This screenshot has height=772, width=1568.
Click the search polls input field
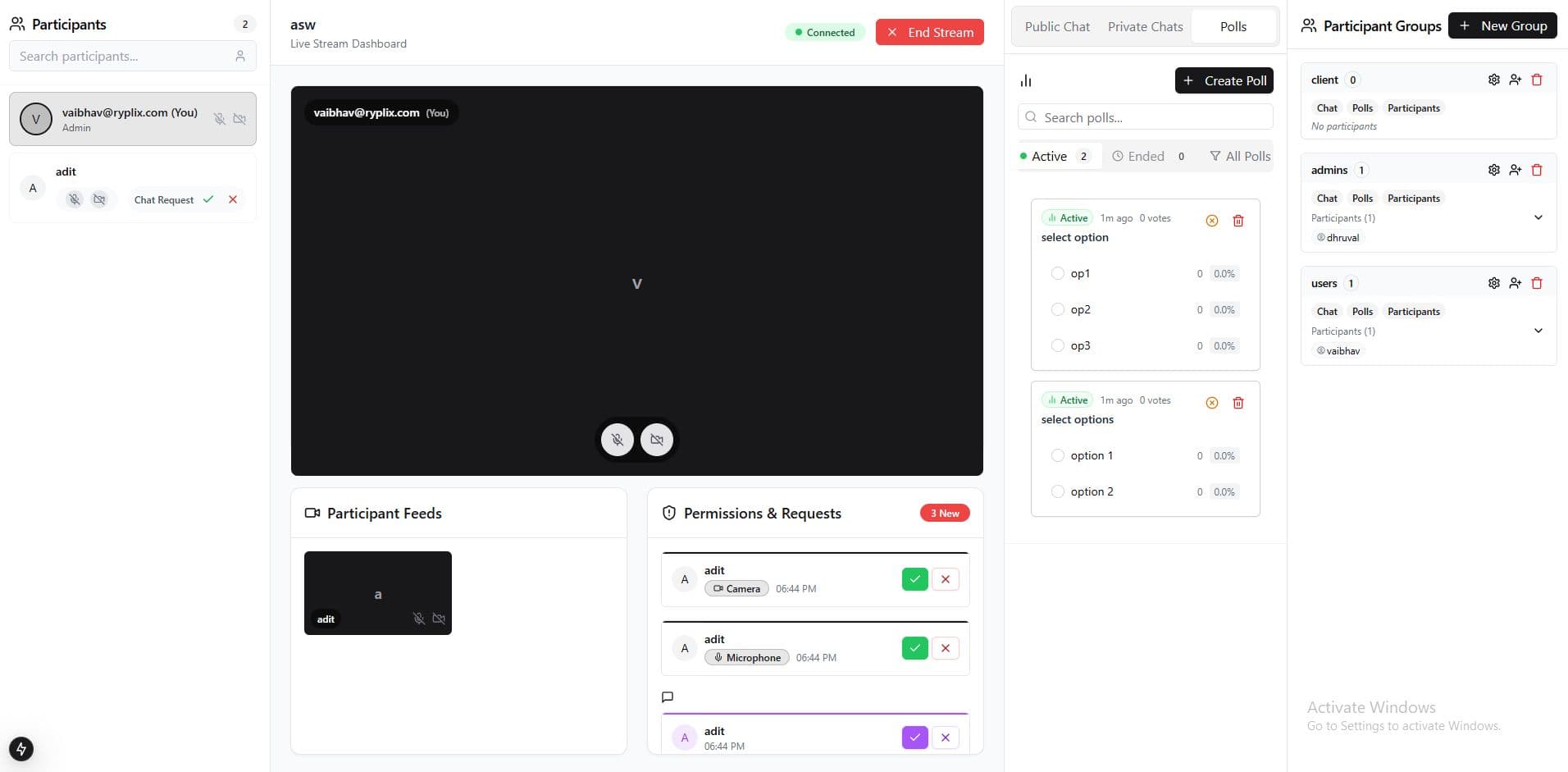(1145, 116)
